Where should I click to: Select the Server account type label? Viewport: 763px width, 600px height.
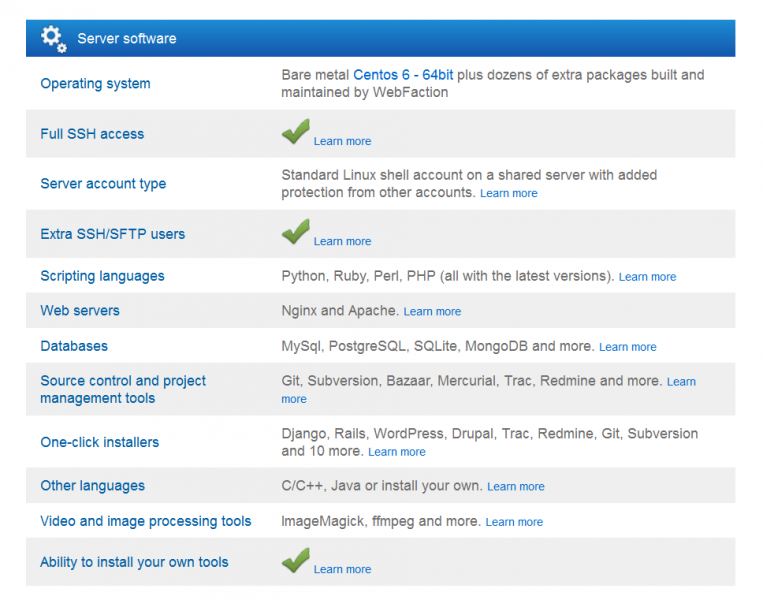click(x=103, y=184)
